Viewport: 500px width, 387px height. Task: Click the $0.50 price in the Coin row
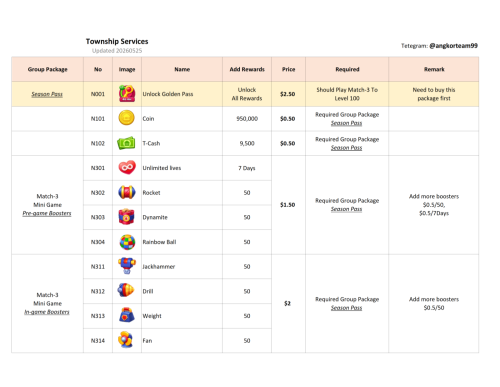pos(288,119)
